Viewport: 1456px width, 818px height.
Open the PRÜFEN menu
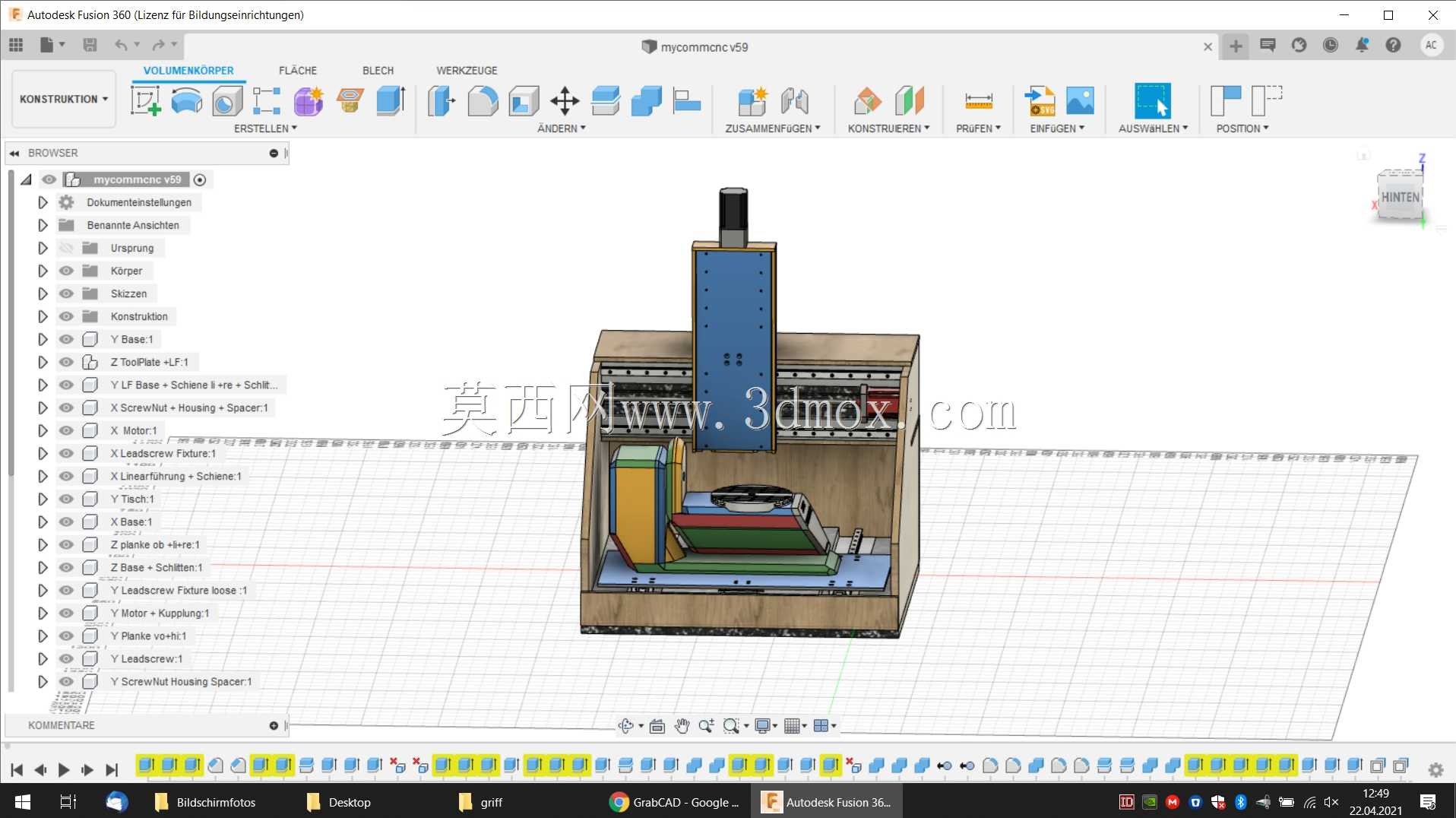pos(979,128)
